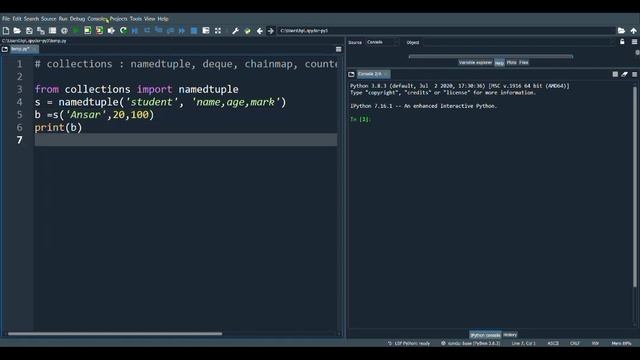The image size is (640, 360).
Task: Run selection or current line icon
Action: pos(111,31)
